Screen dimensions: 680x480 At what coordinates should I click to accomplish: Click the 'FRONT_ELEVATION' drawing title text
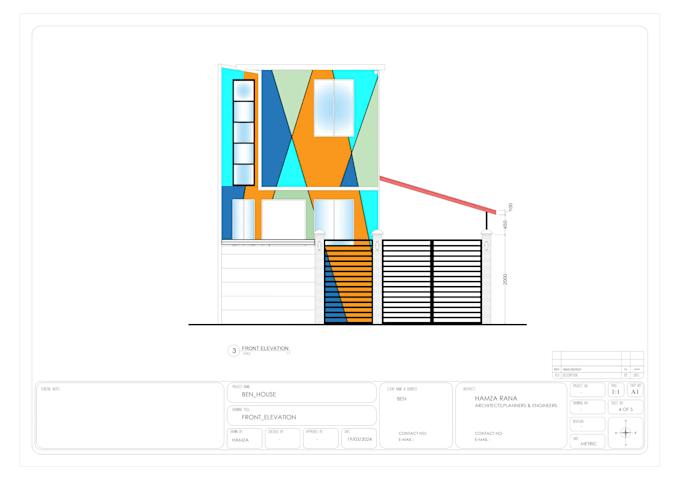[x=269, y=417]
